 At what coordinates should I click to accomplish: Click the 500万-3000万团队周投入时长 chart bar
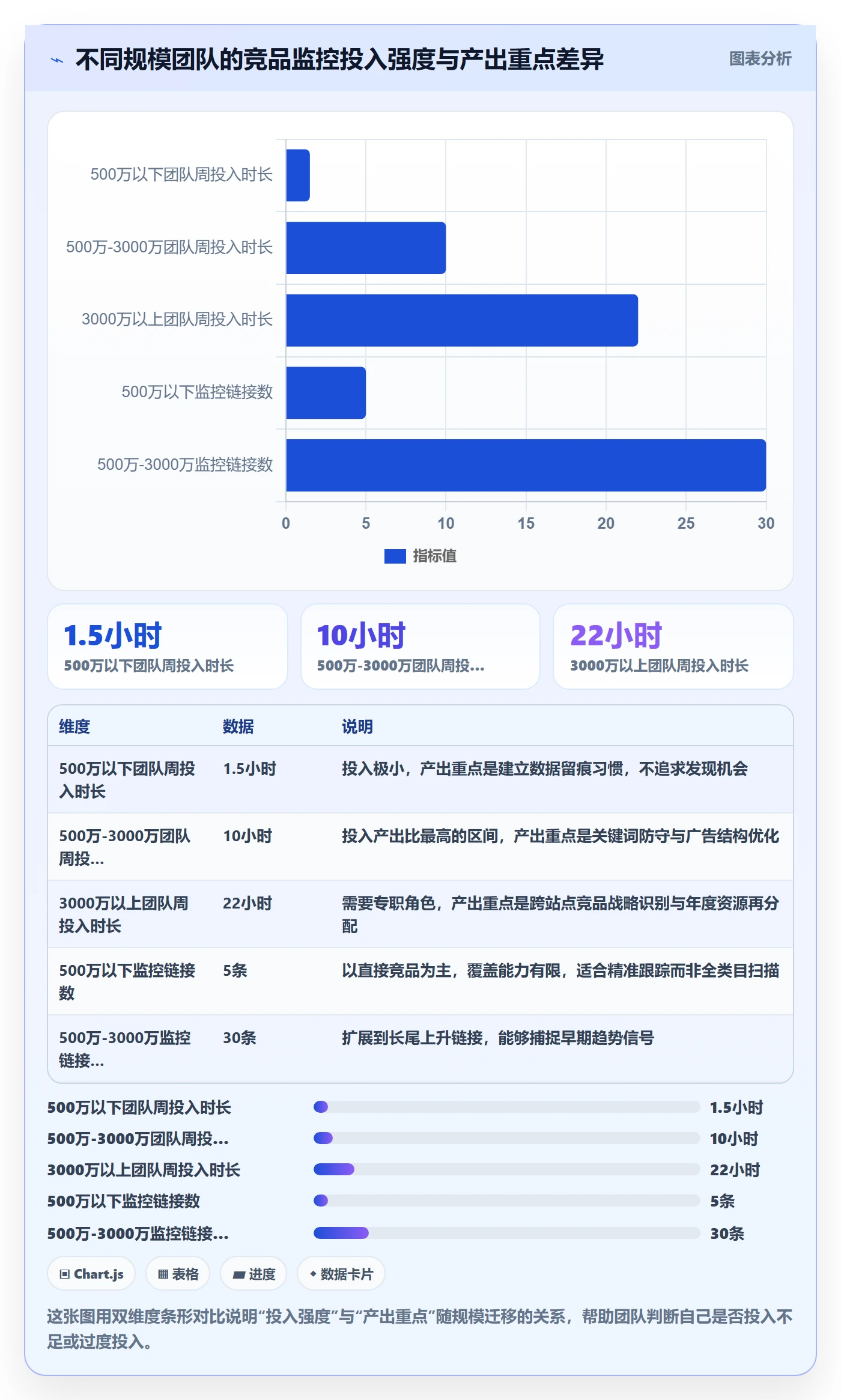[366, 248]
